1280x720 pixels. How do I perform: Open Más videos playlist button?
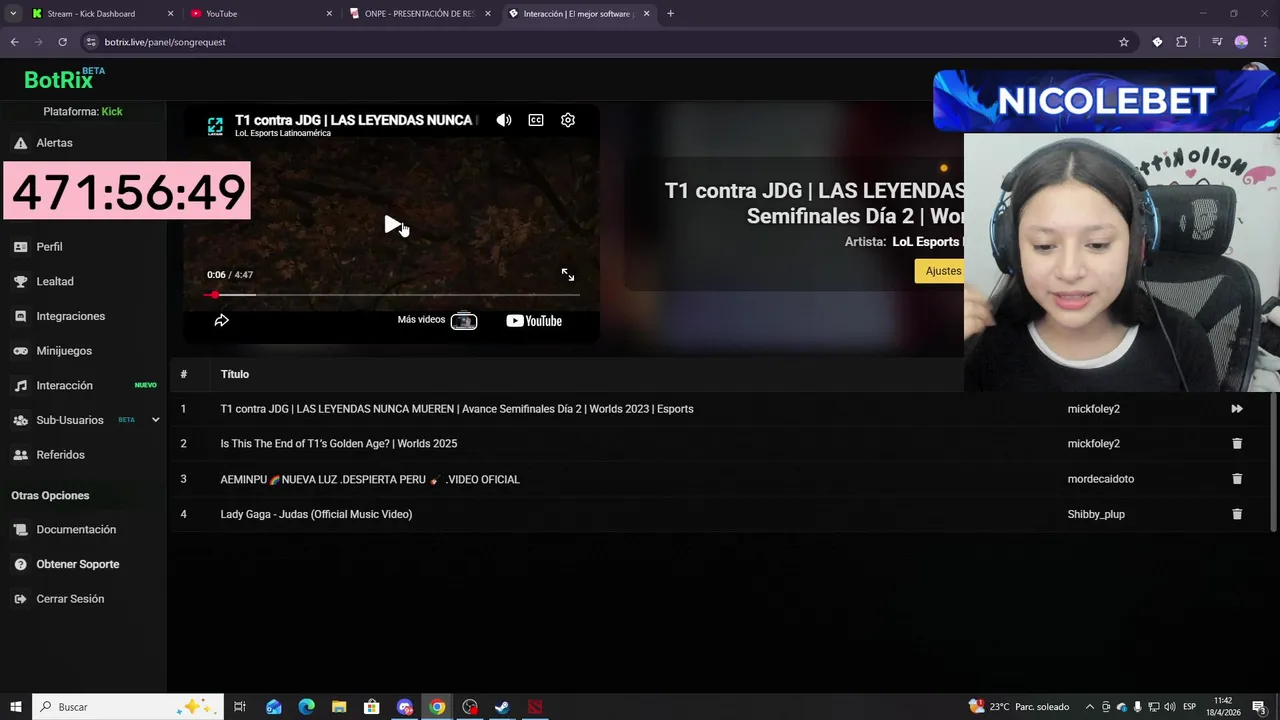(x=437, y=321)
